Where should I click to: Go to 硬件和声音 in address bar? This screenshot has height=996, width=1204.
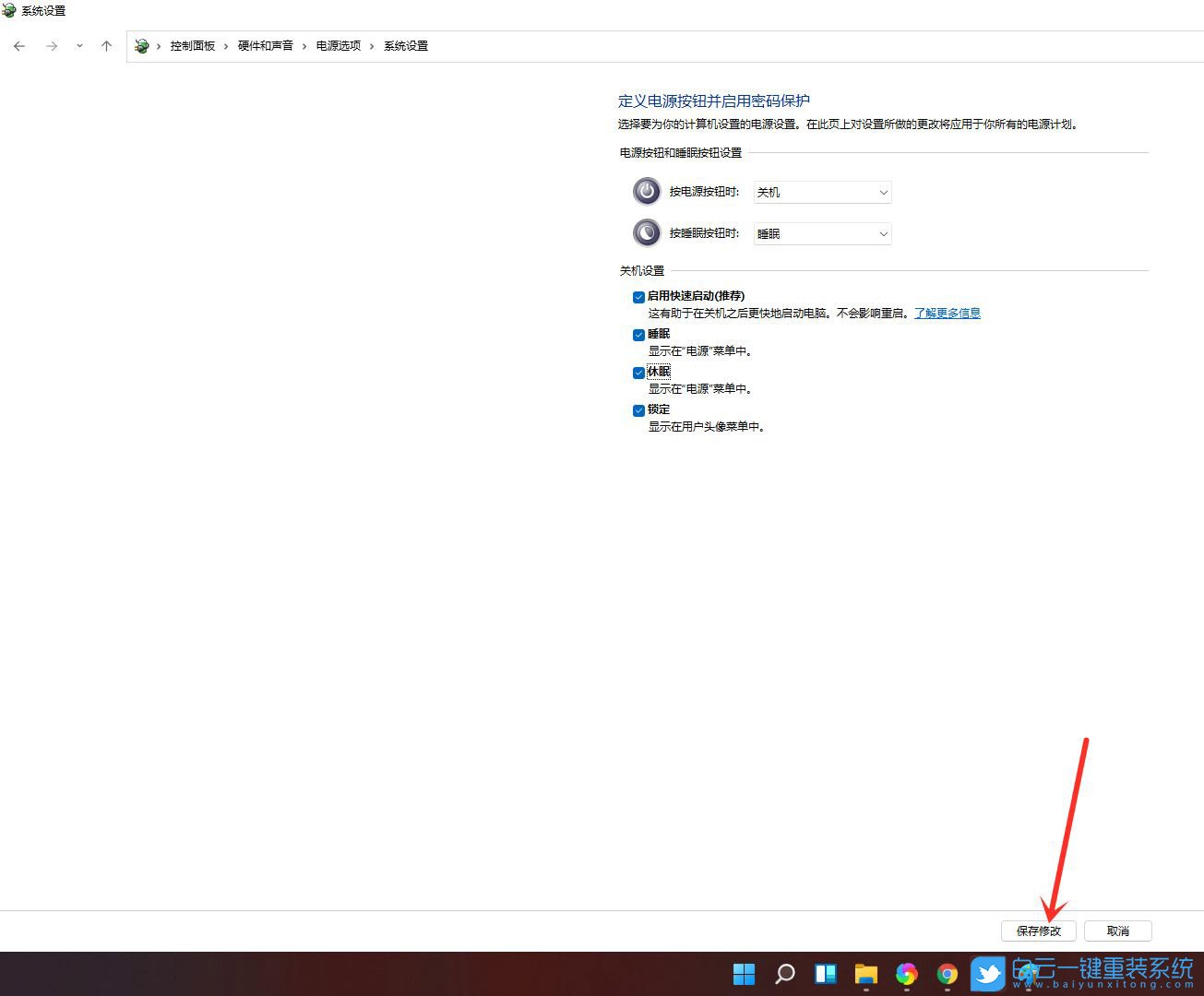coord(265,46)
